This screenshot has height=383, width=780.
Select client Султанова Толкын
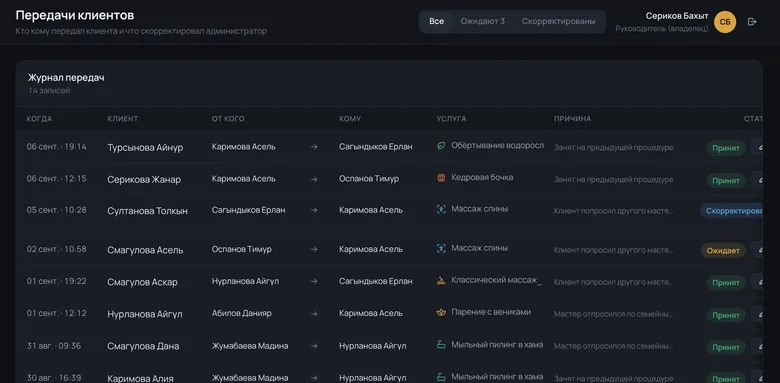(148, 211)
